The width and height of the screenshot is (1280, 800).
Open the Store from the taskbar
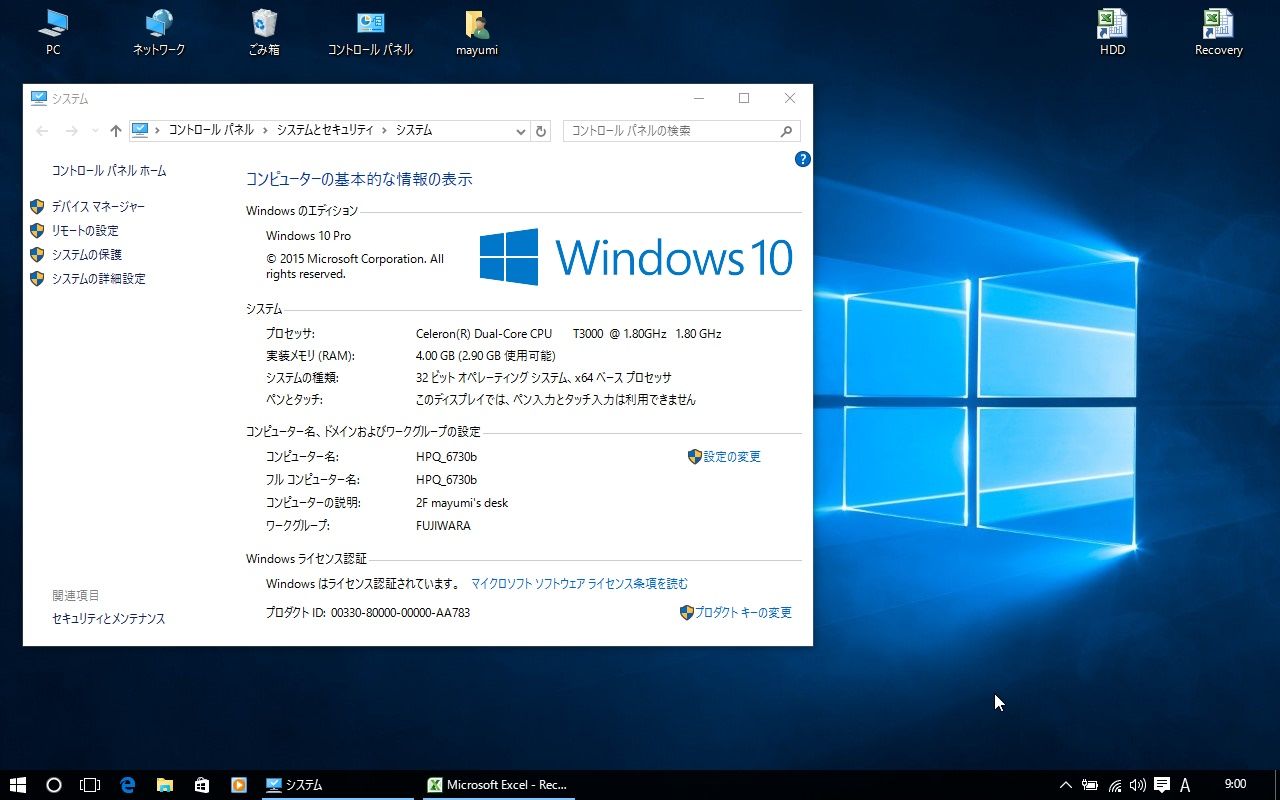pyautogui.click(x=201, y=785)
